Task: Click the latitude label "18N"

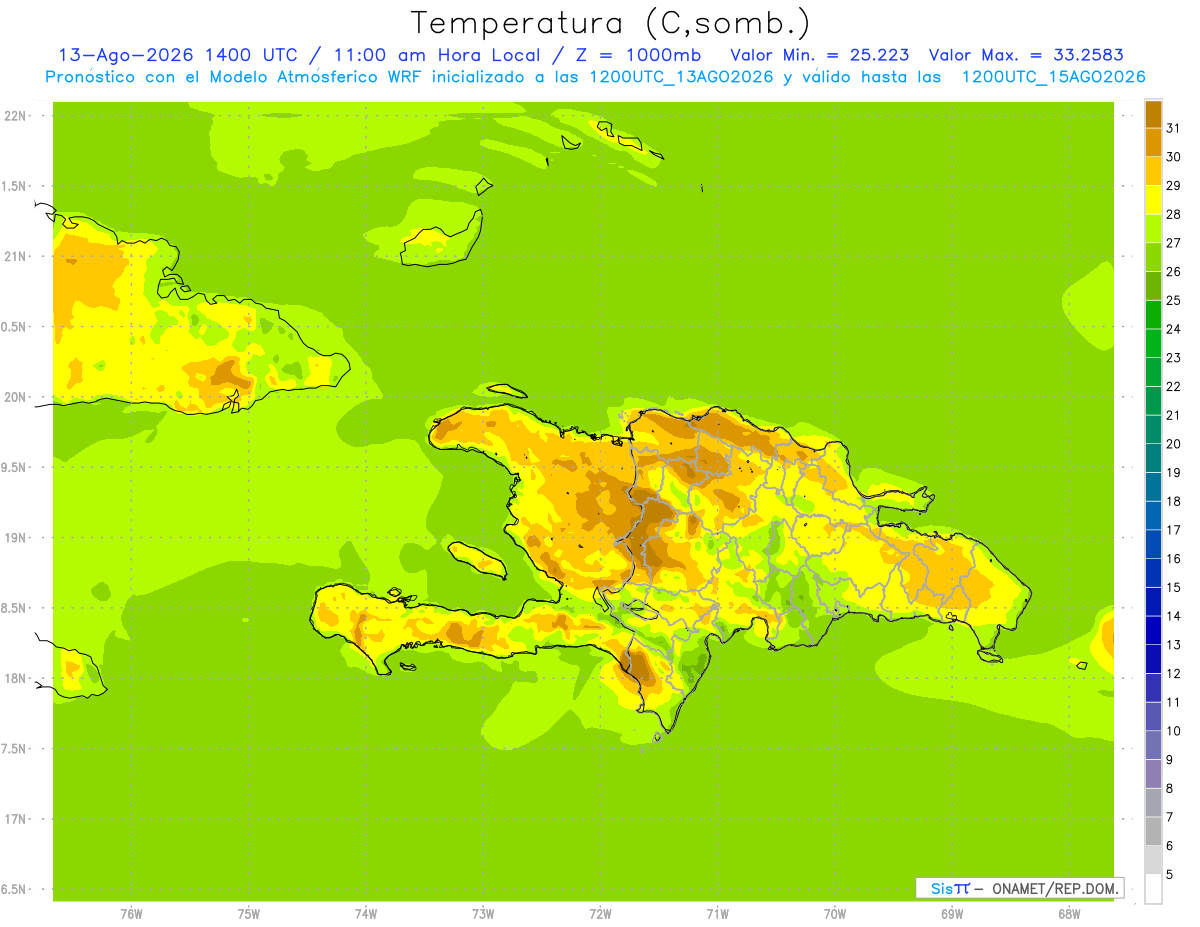Action: (x=16, y=678)
